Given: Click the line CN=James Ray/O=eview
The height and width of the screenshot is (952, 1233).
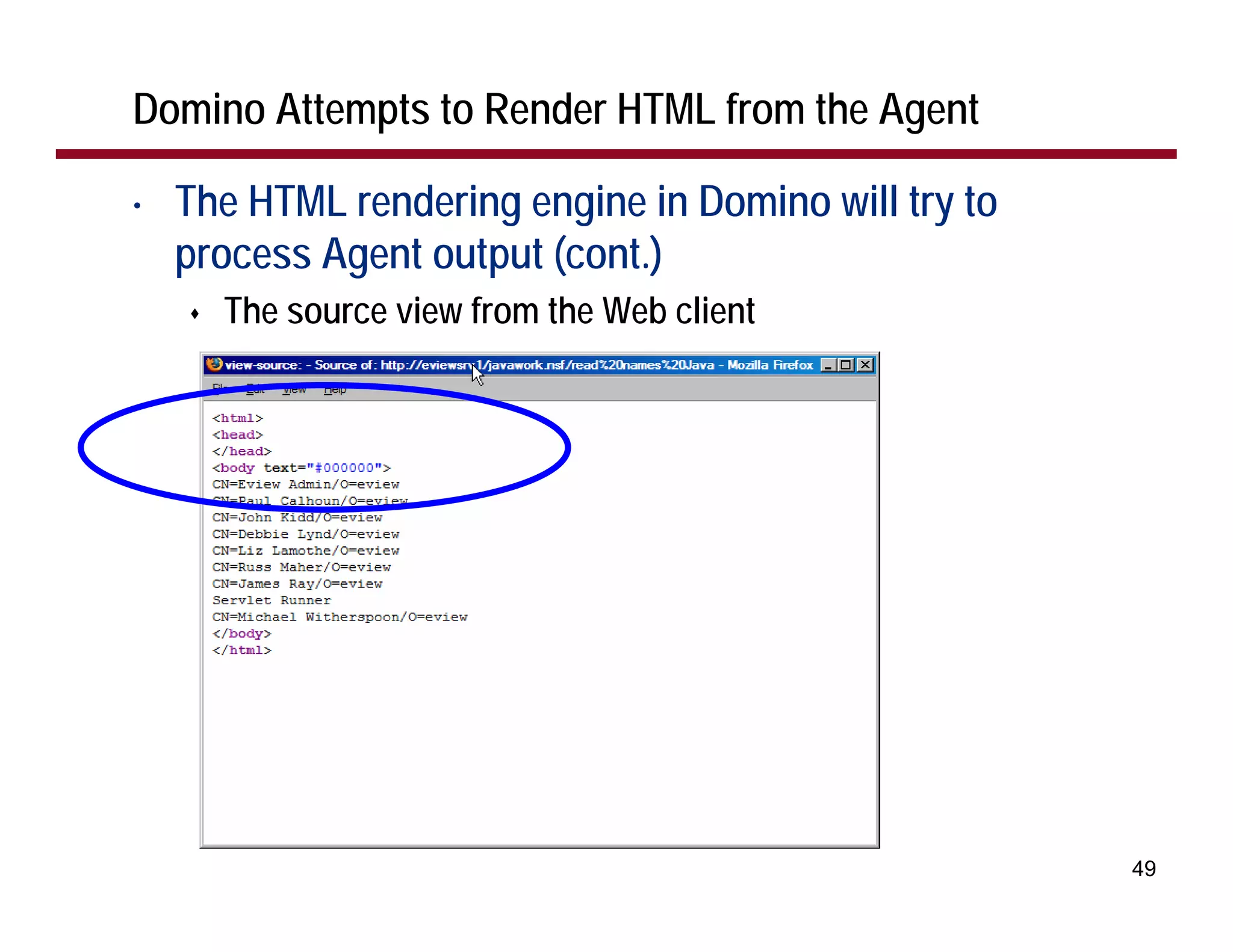Looking at the screenshot, I should (x=297, y=584).
